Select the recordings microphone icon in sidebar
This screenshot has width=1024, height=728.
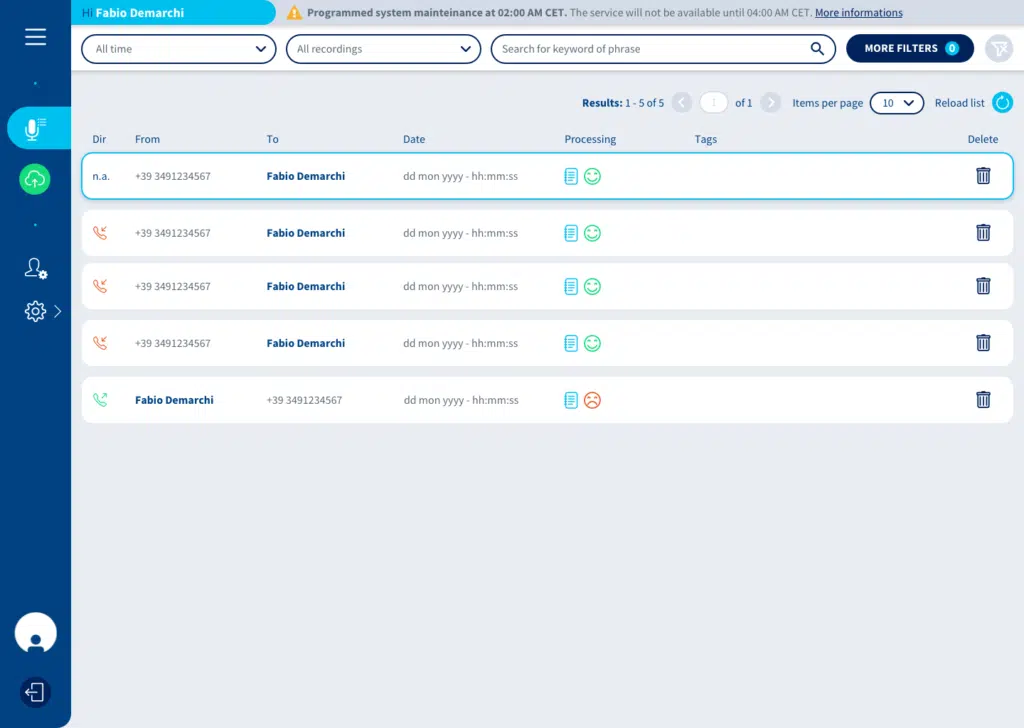tap(36, 128)
